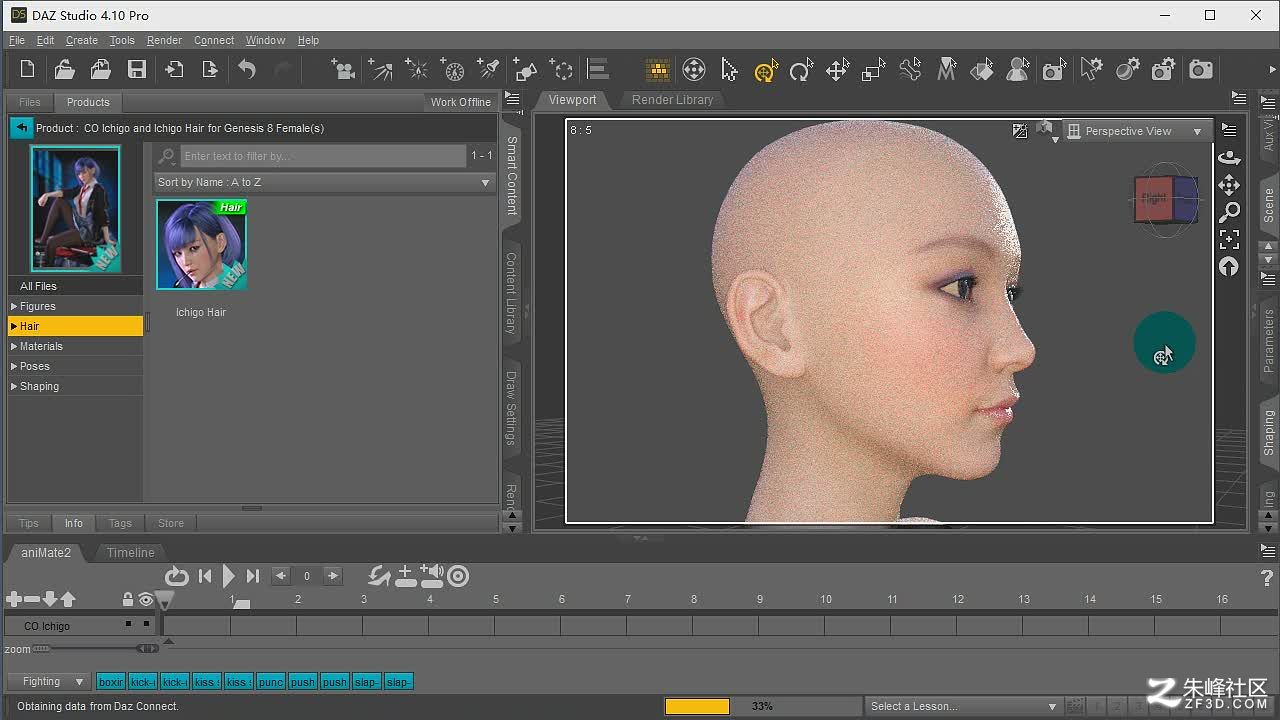Select the Region Navigator figure tool
1280x720 pixels.
[1018, 69]
